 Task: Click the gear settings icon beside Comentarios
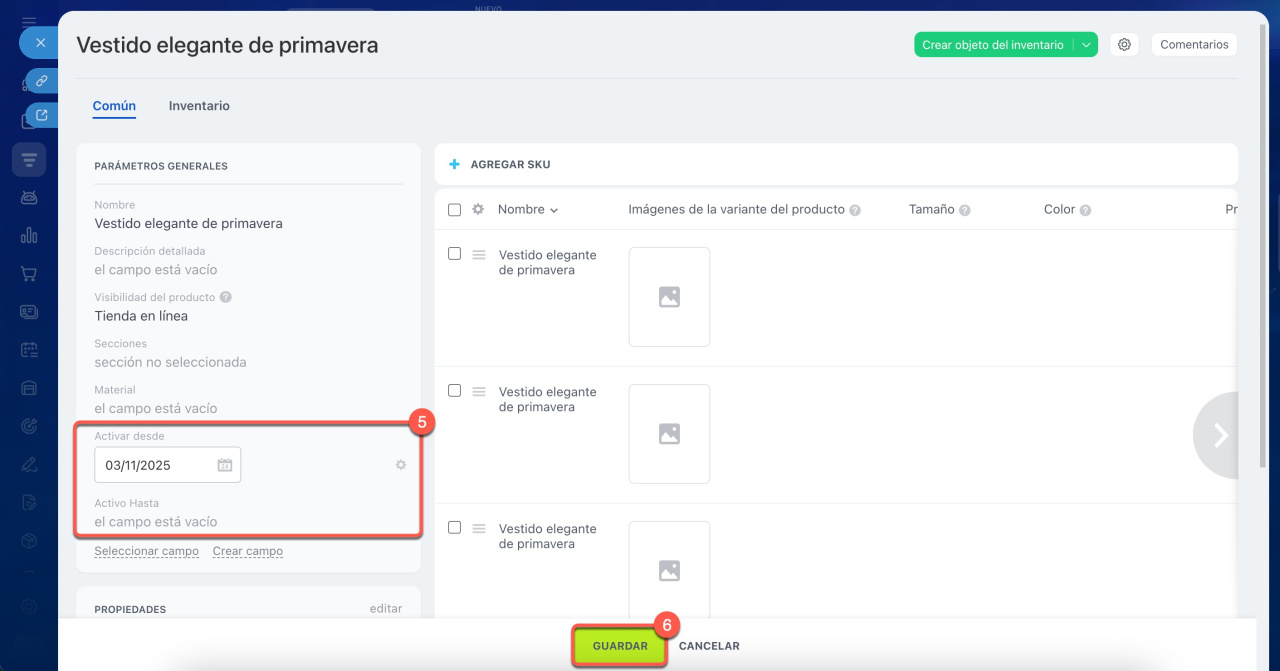pyautogui.click(x=1124, y=45)
